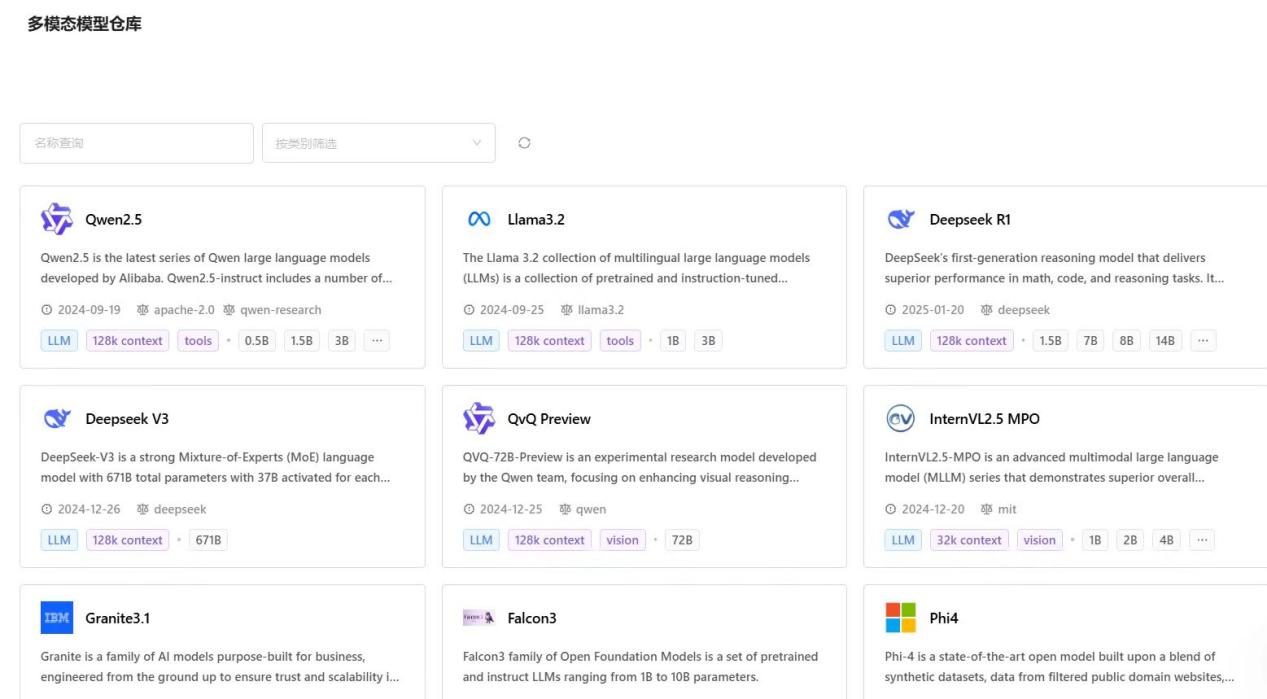Image resolution: width=1267 pixels, height=699 pixels.
Task: Click the tools tag on Llama3.2 card
Action: (620, 341)
